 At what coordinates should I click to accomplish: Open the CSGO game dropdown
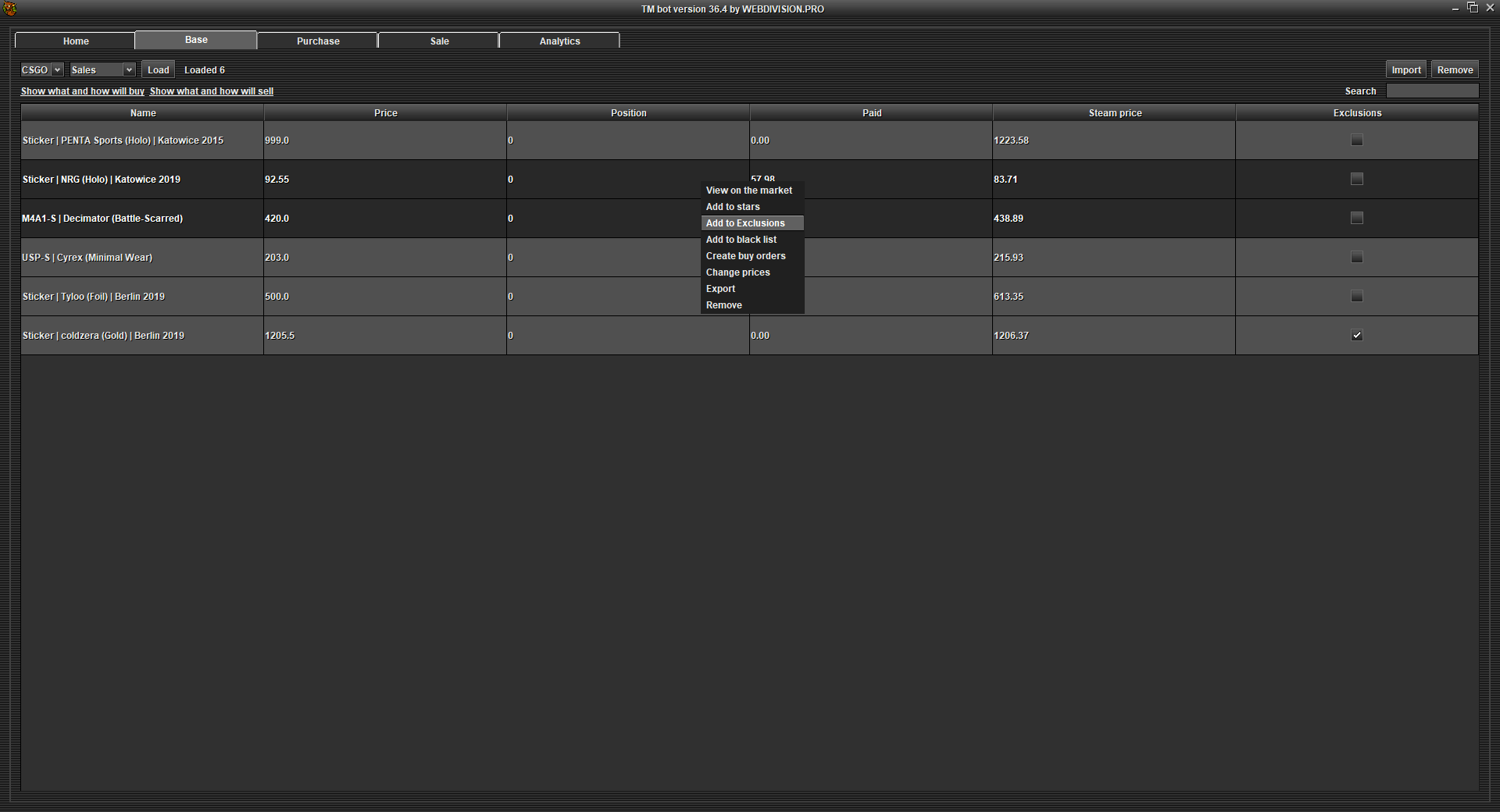click(x=41, y=70)
